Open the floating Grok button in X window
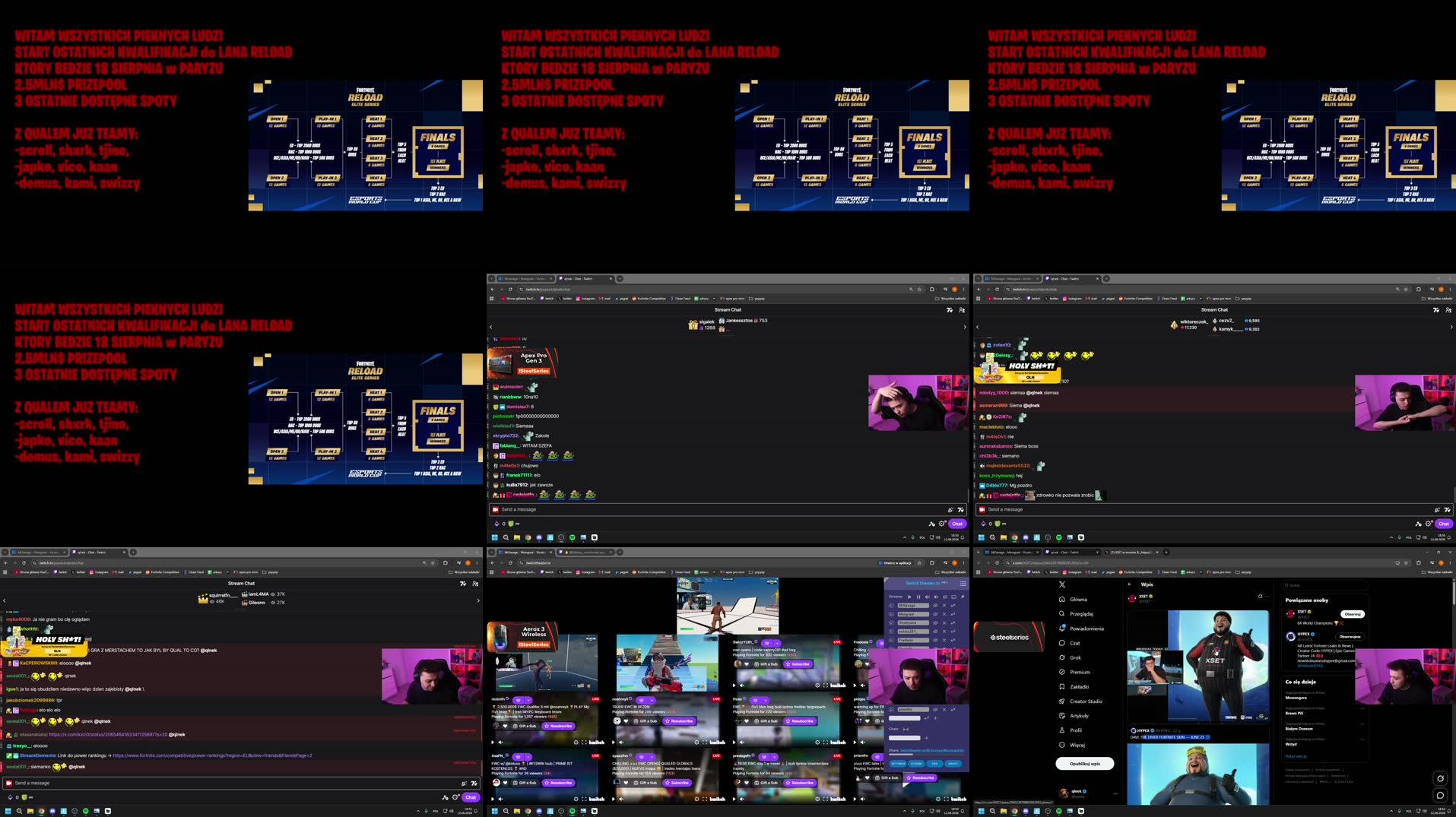The image size is (1456, 817). pyautogui.click(x=1440, y=778)
